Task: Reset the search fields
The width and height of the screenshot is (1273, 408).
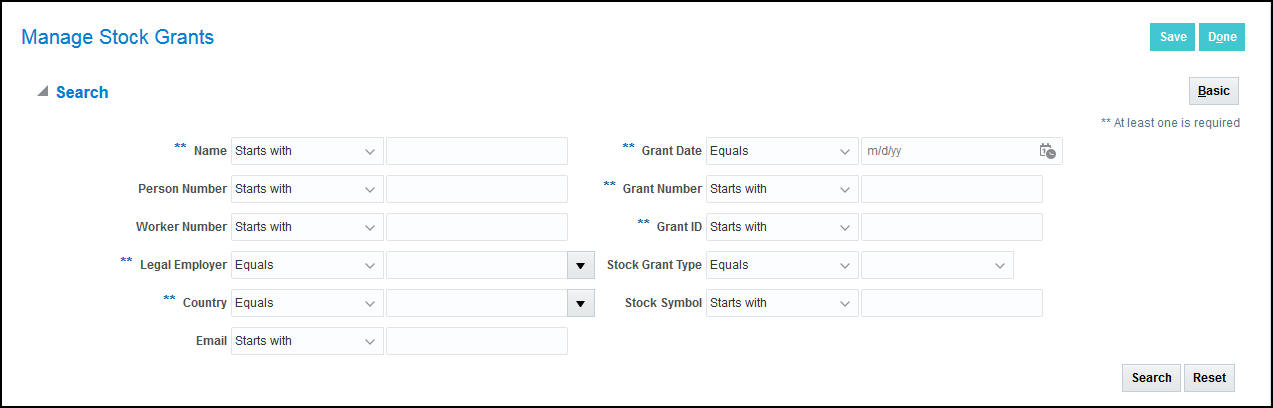Action: (1209, 378)
